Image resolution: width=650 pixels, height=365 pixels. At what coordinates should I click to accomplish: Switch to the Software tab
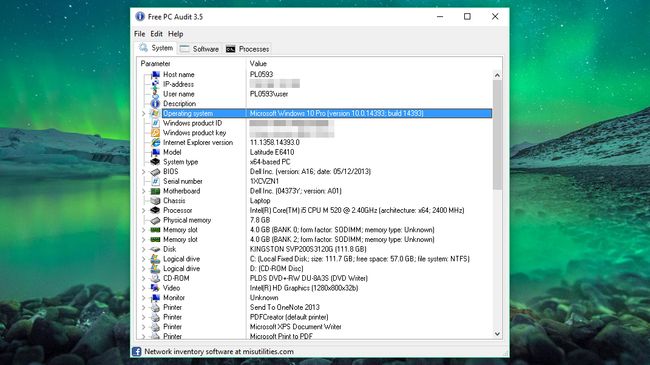(200, 49)
